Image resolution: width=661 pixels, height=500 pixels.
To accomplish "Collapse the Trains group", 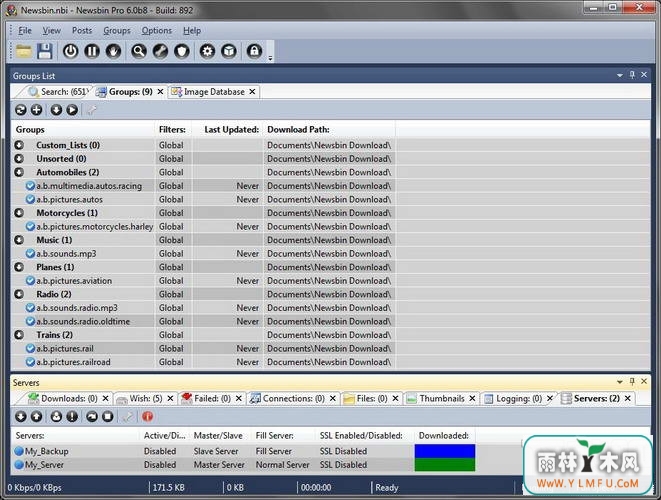I will [19, 335].
